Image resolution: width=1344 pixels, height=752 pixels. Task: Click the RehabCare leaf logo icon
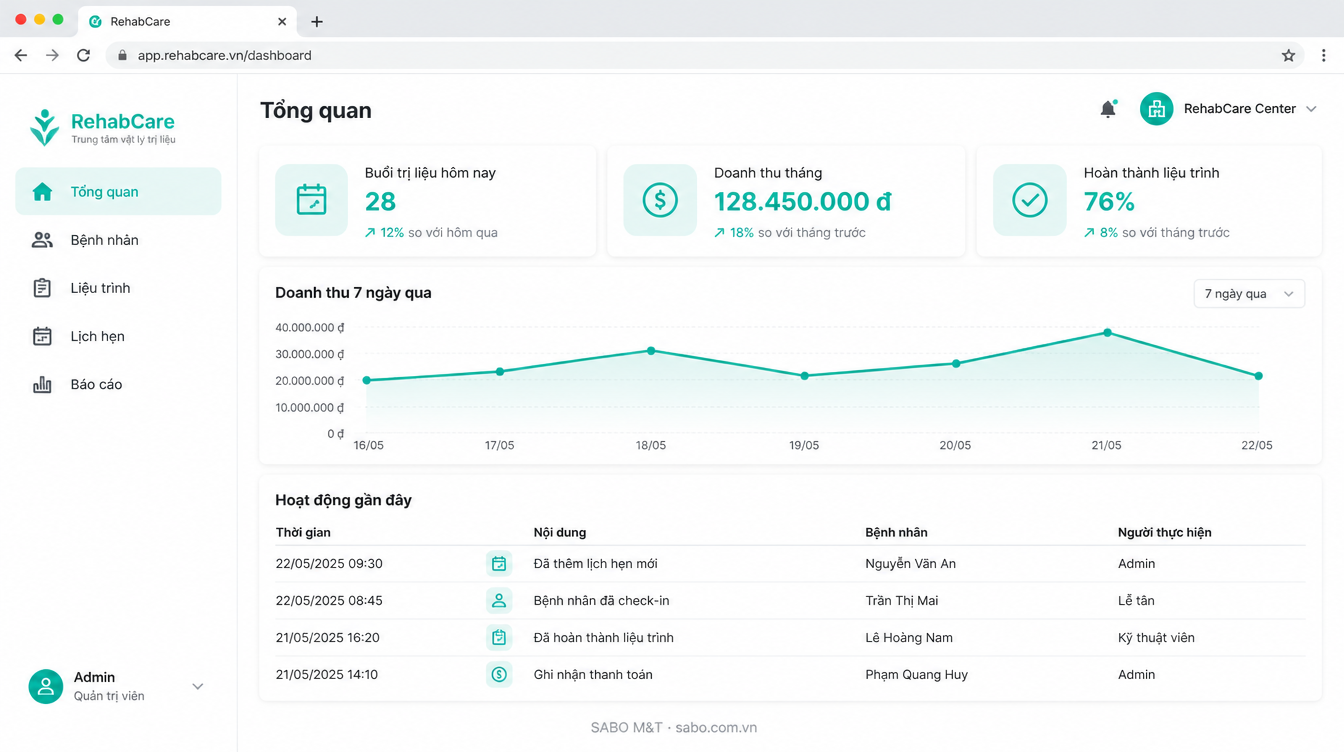[x=44, y=127]
